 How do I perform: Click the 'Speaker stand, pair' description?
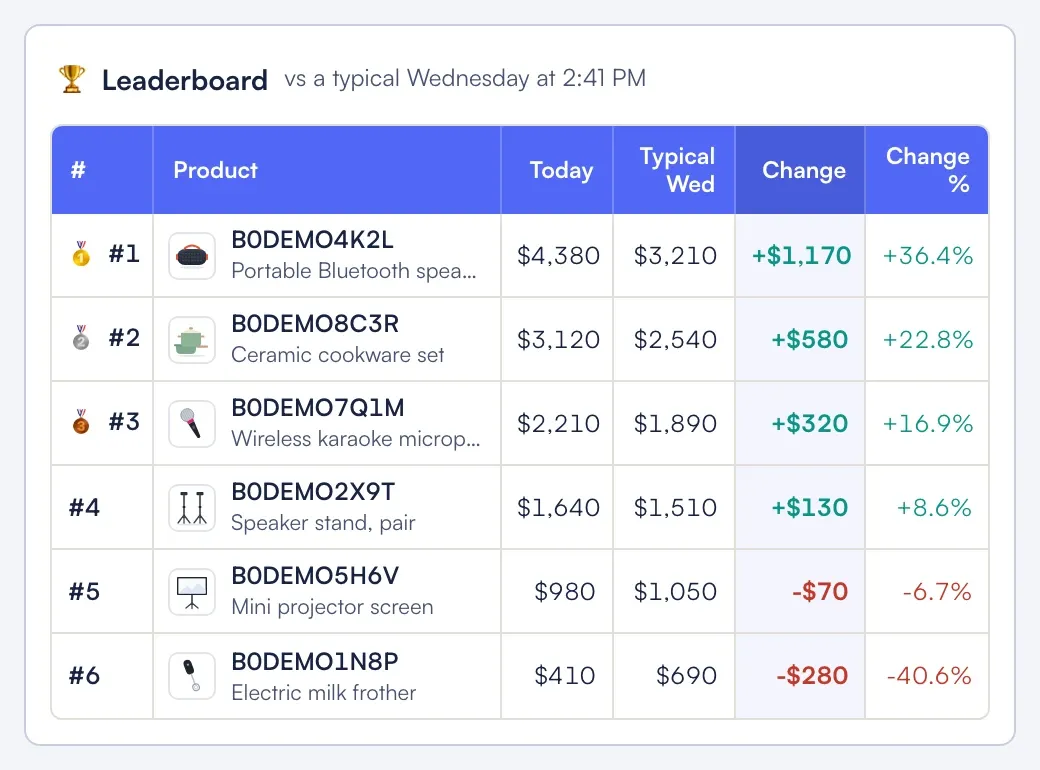click(x=323, y=523)
